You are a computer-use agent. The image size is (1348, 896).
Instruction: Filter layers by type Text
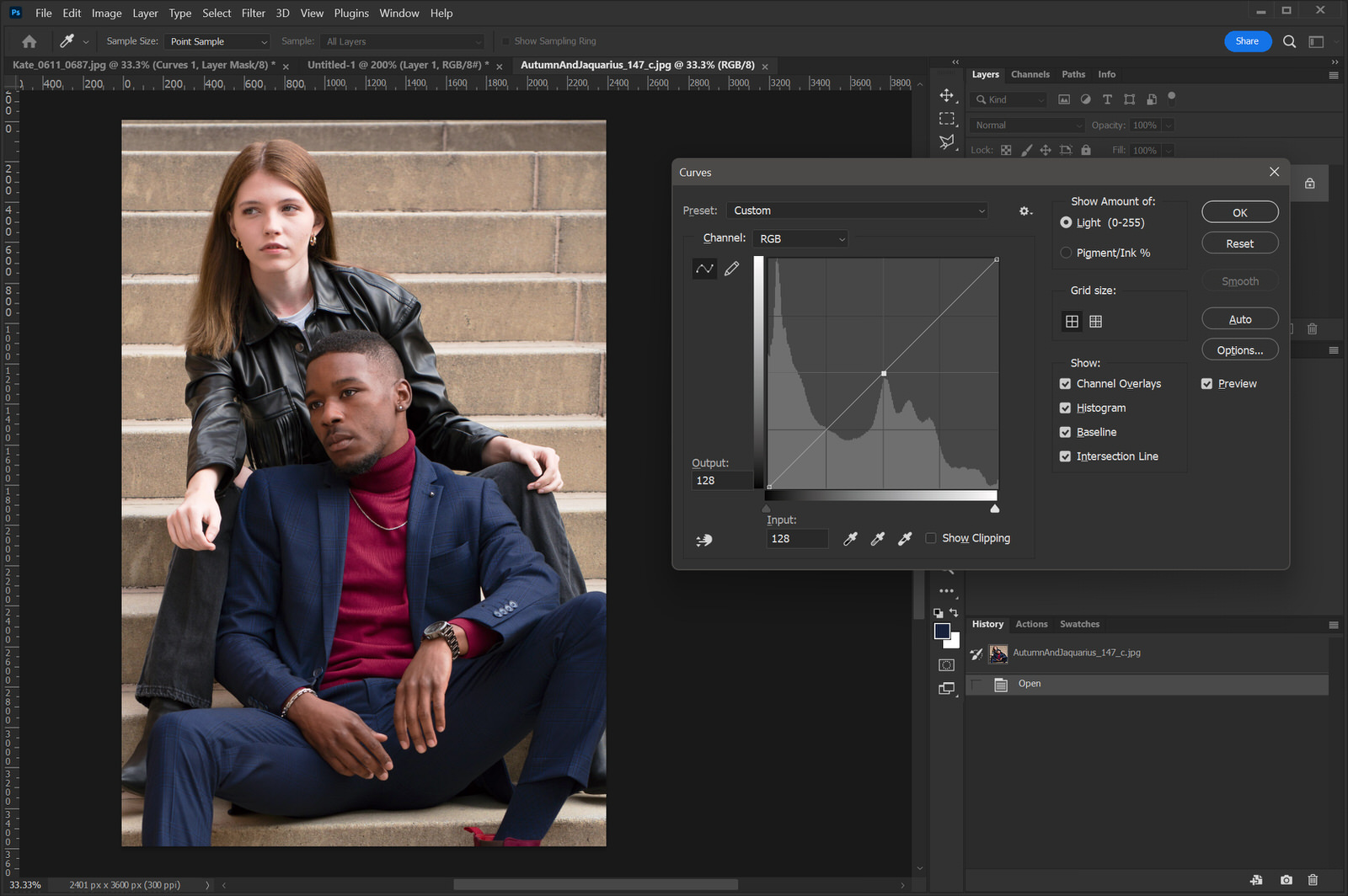pos(1107,99)
